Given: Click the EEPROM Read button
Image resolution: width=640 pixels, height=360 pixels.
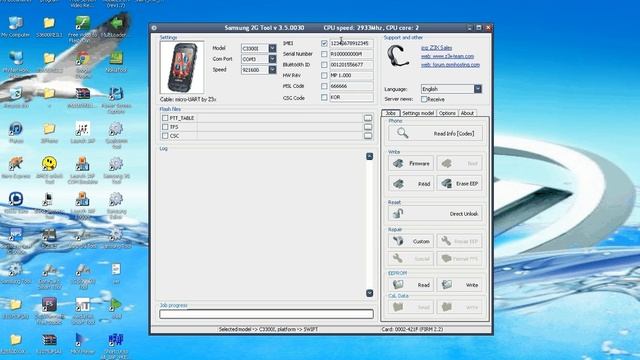Looking at the screenshot, I should 411,284.
